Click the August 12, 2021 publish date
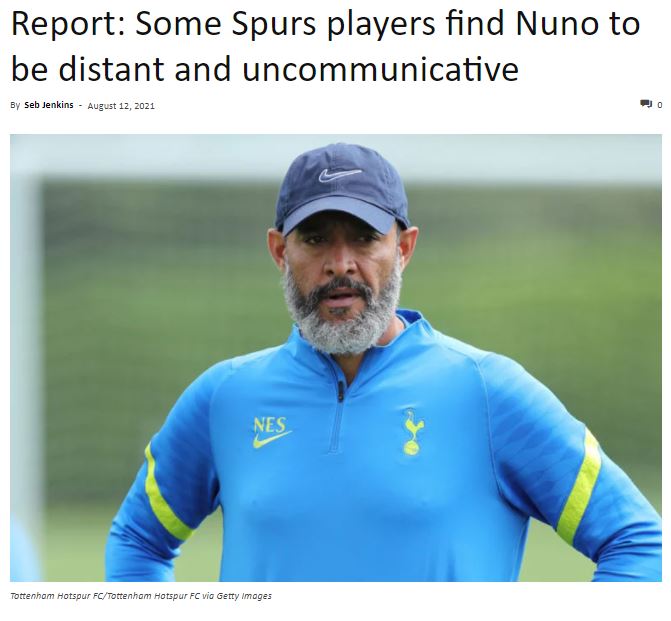Image resolution: width=671 pixels, height=621 pixels. (121, 106)
